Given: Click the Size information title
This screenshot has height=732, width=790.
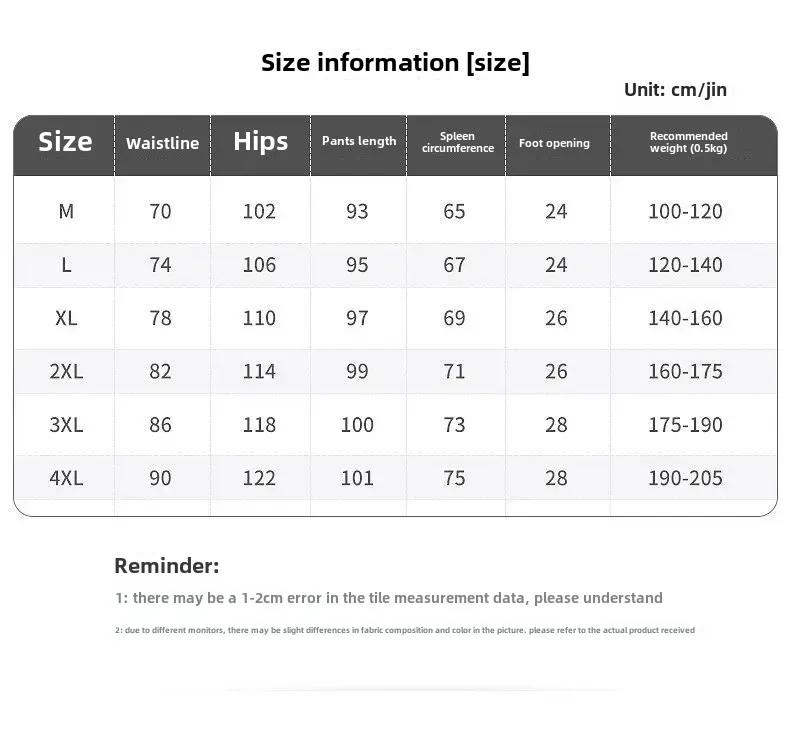Looking at the screenshot, I should 396,63.
